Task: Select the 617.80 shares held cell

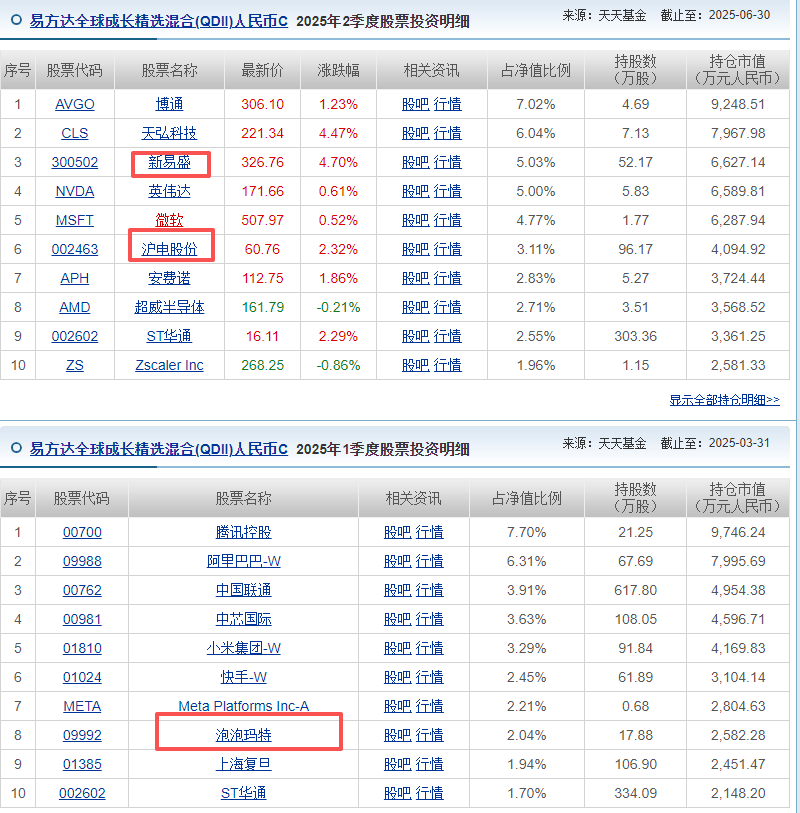Action: [636, 591]
